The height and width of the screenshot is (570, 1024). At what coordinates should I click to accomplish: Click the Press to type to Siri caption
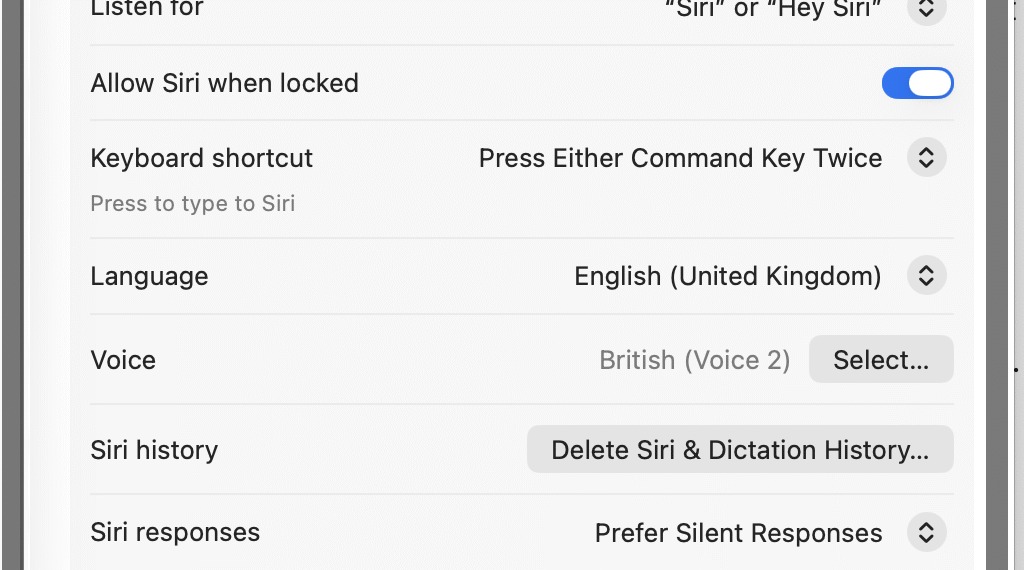192,204
